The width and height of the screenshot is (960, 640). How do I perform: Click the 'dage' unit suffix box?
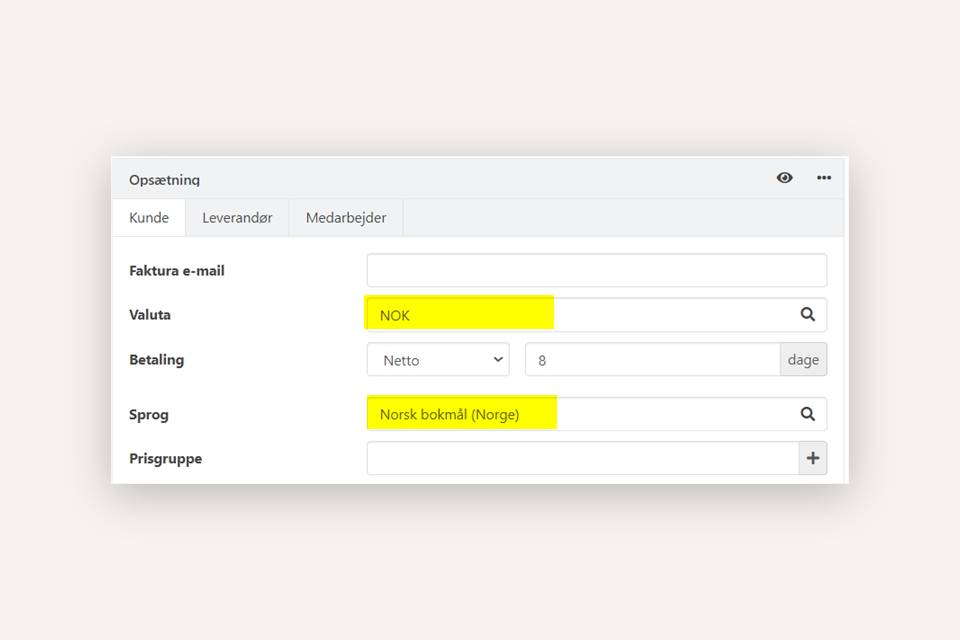[x=803, y=360]
